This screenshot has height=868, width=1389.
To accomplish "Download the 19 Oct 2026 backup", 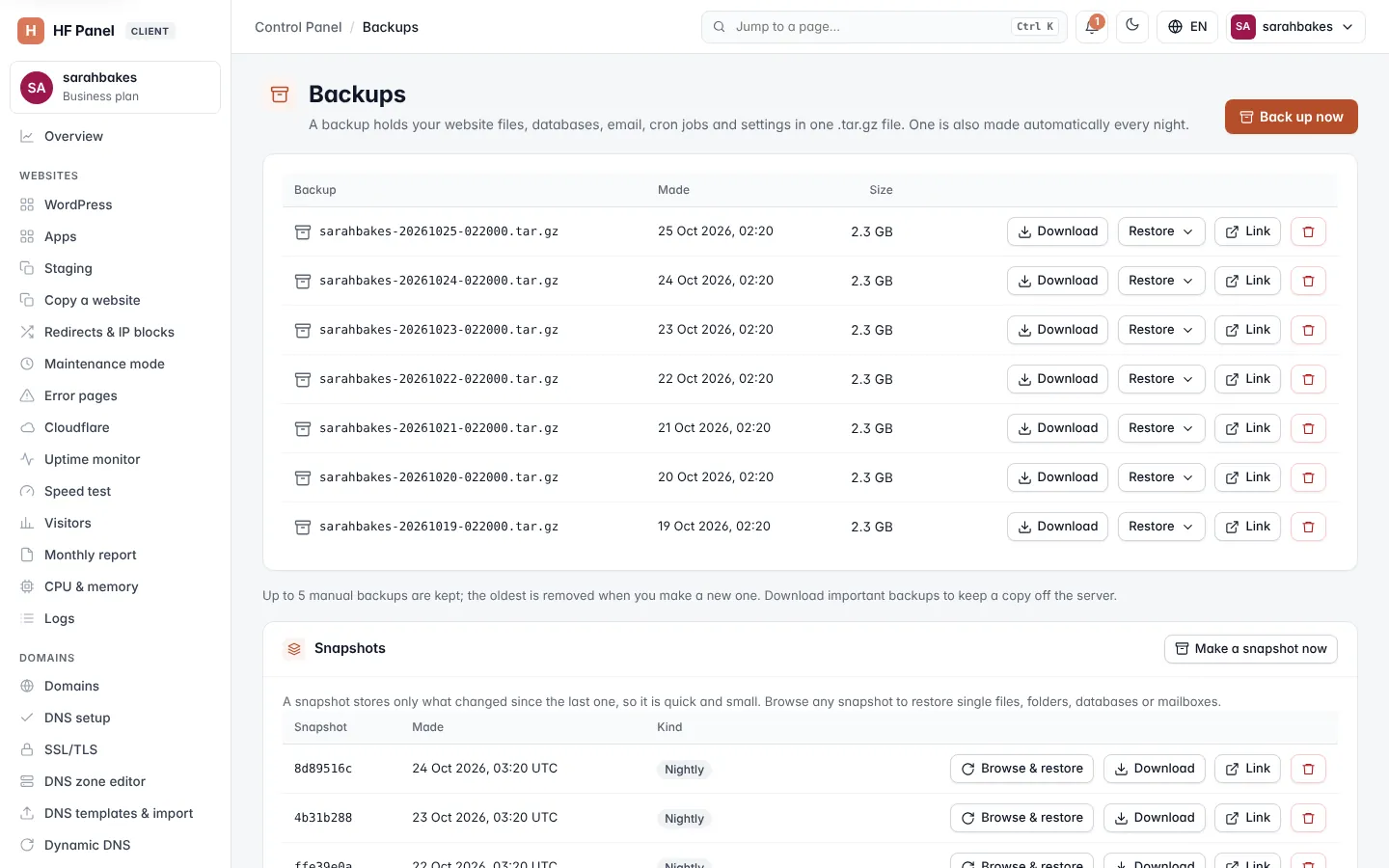I will click(1057, 527).
